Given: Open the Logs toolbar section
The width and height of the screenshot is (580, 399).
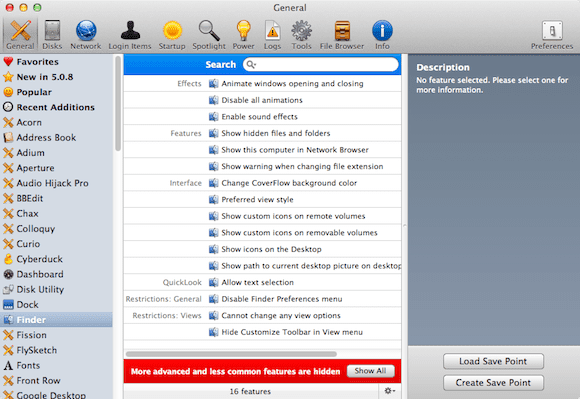Looking at the screenshot, I should 272,35.
